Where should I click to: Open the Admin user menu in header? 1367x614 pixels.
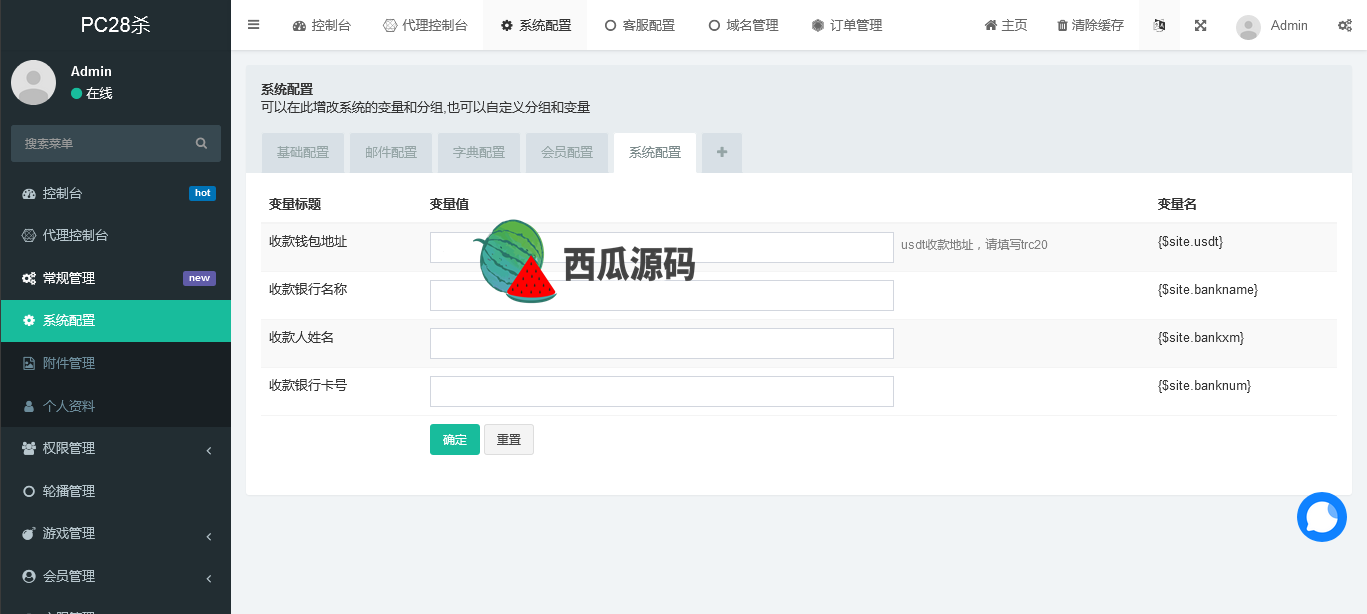[x=1272, y=25]
